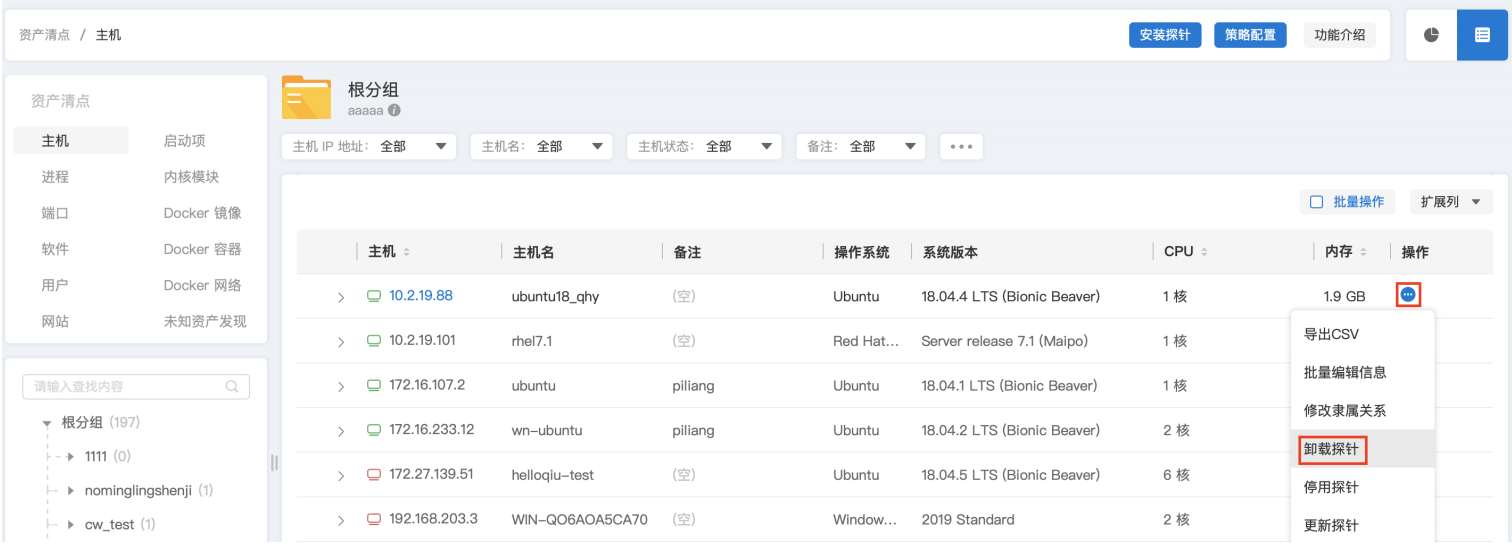This screenshot has height=554, width=1512.
Task: Select 卸载探针 from the context menu
Action: pos(1331,450)
